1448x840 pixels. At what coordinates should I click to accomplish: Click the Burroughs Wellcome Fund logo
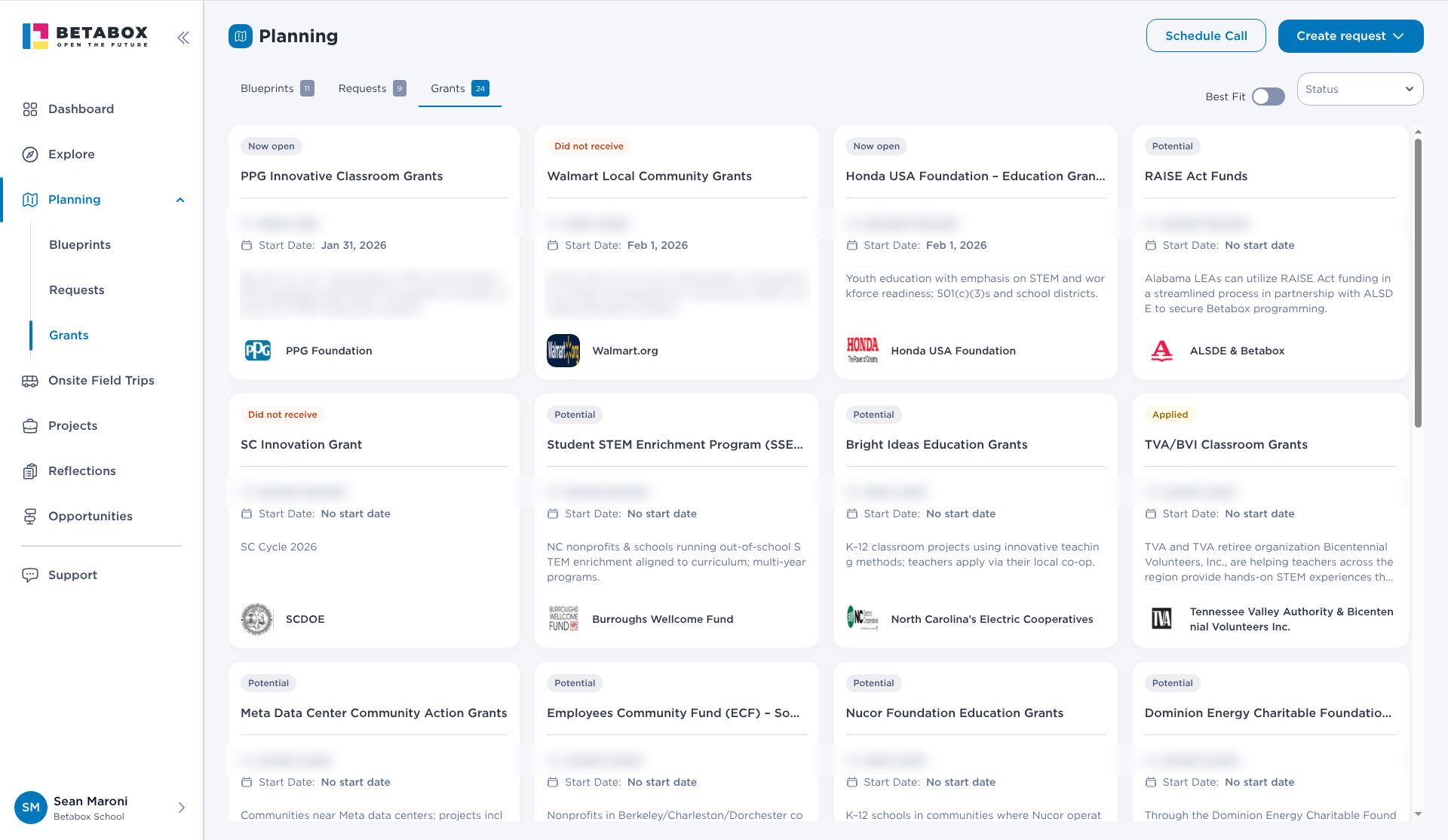pyautogui.click(x=563, y=619)
